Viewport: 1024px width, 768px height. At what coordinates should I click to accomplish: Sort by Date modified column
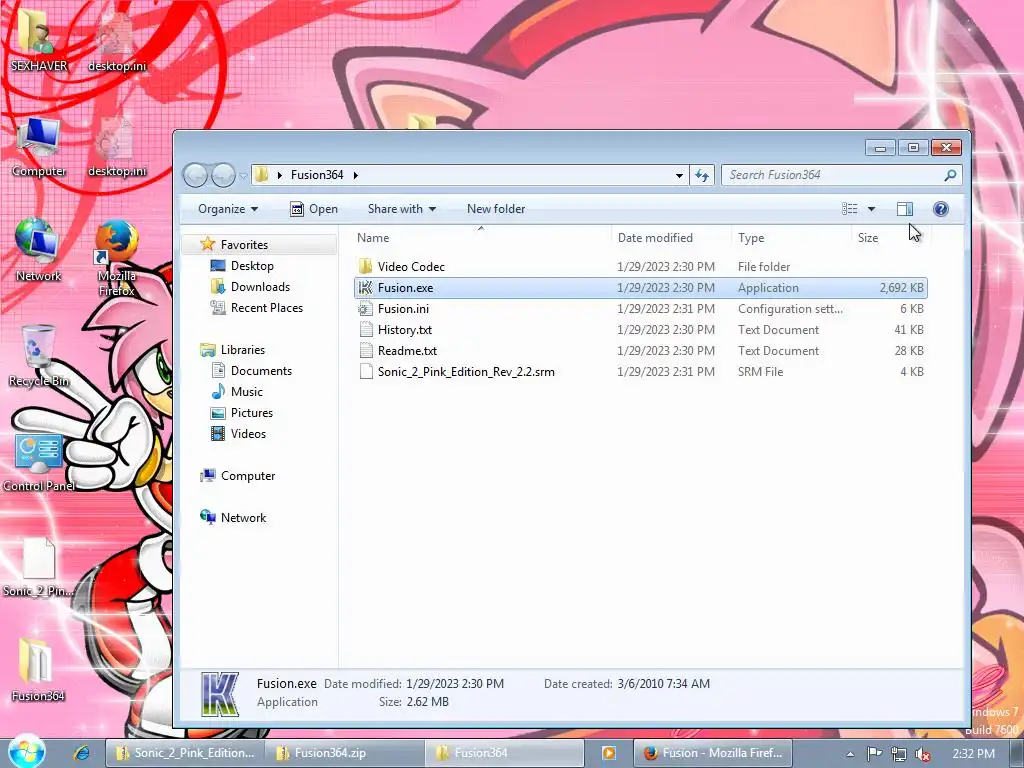[671, 238]
